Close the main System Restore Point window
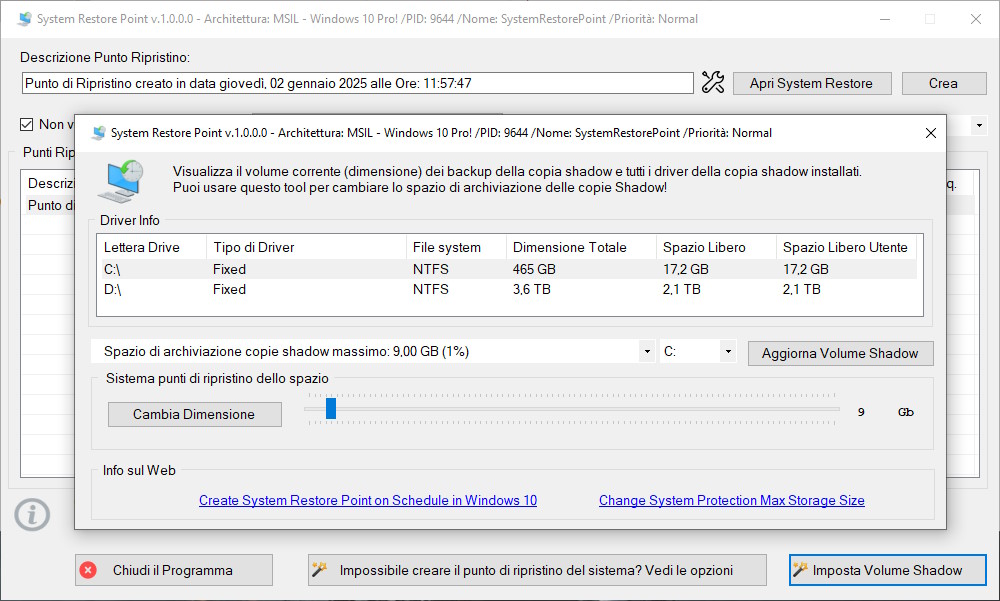1000x601 pixels. point(975,19)
